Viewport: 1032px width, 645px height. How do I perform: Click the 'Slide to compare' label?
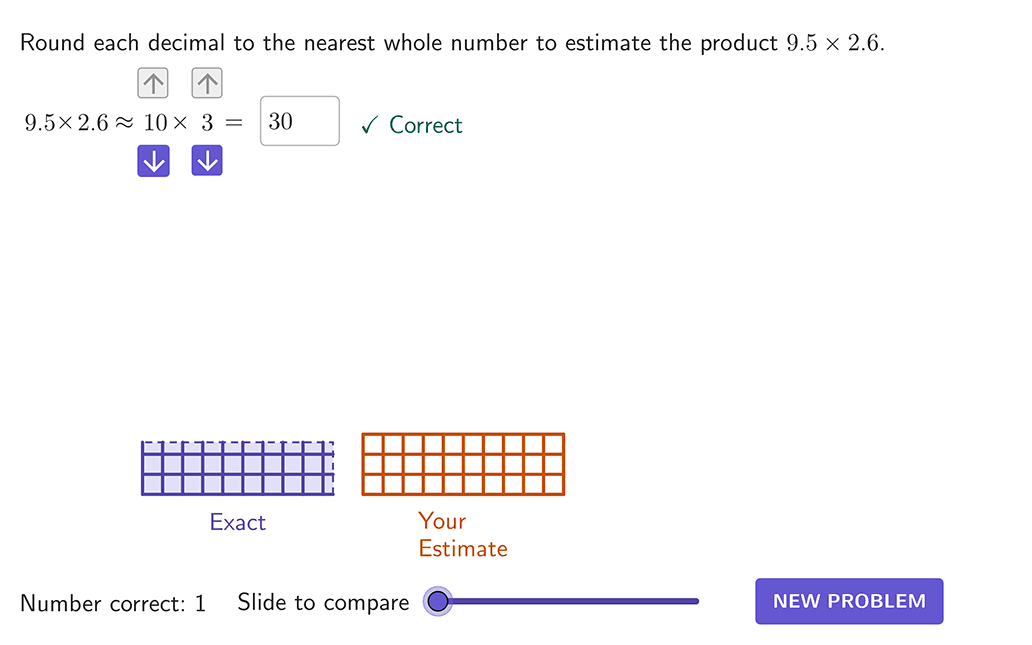coord(323,602)
